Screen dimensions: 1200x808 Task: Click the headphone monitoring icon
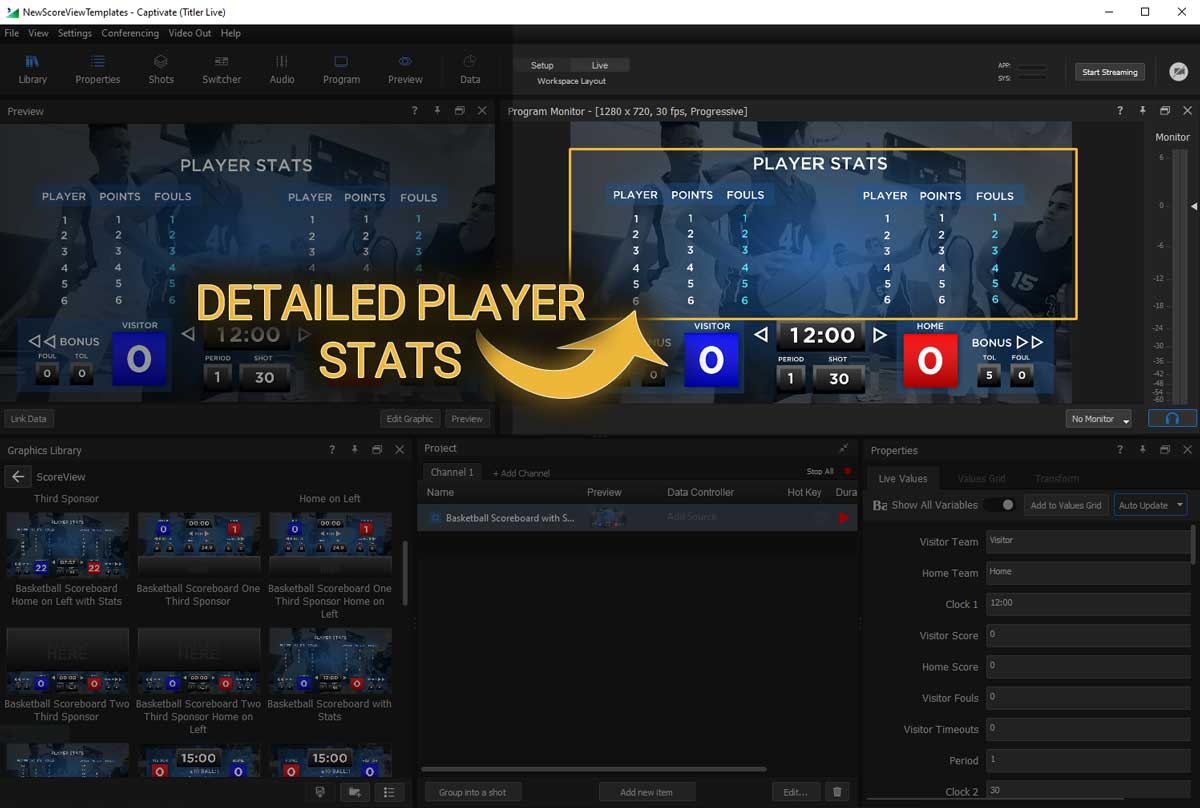[x=1172, y=418]
